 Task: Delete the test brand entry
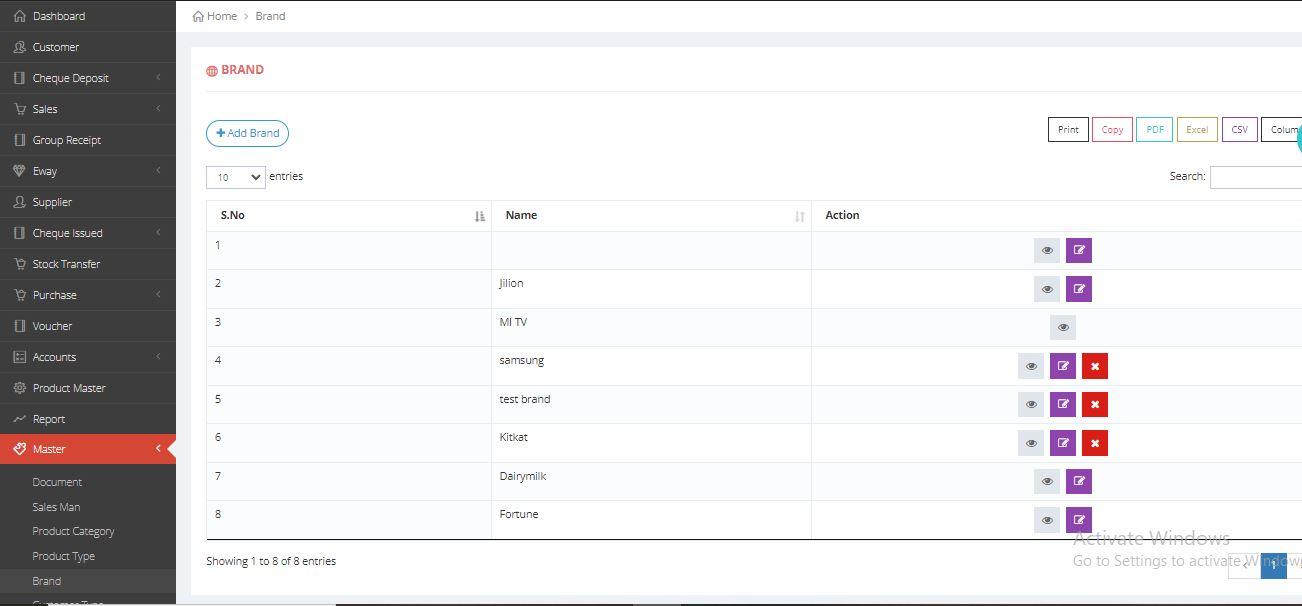1094,404
